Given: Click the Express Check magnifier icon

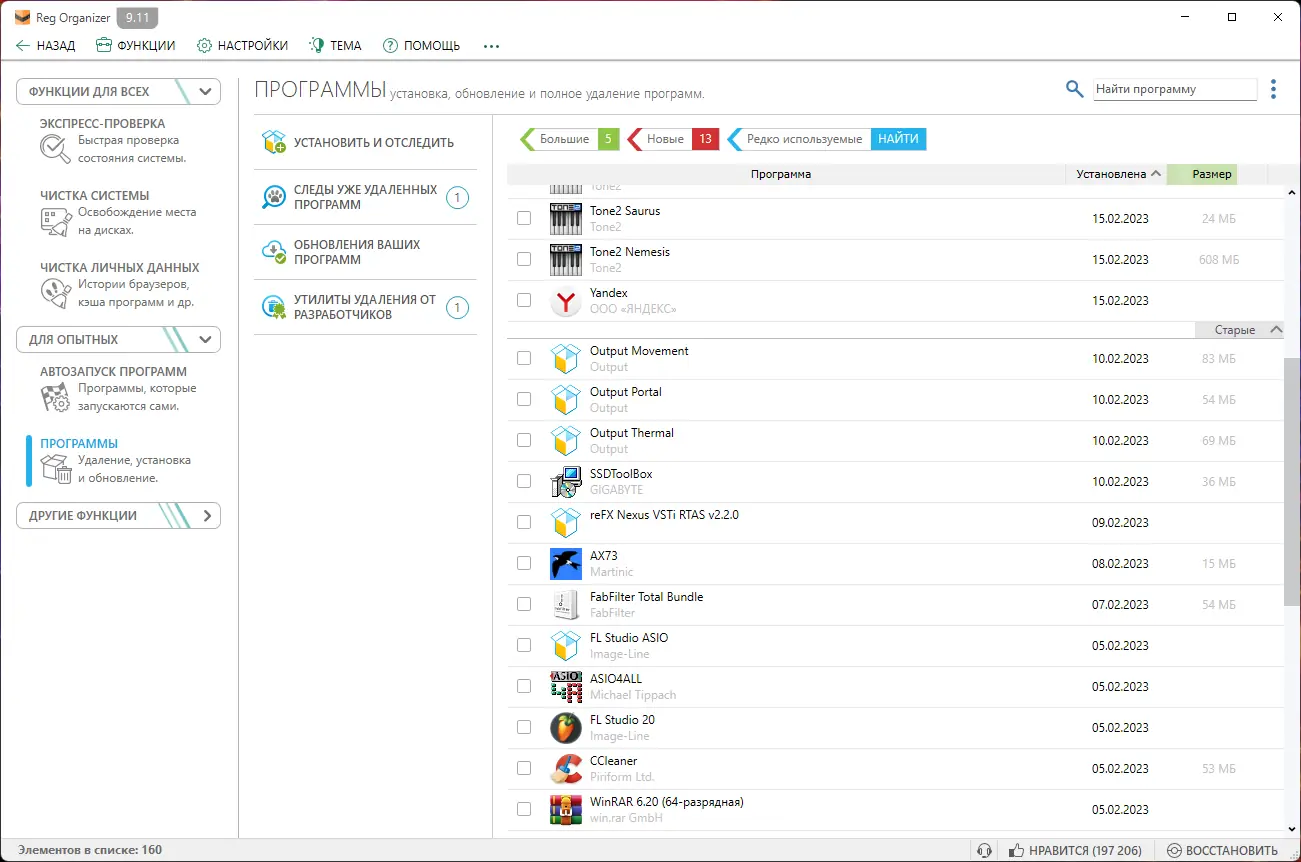Looking at the screenshot, I should 54,148.
